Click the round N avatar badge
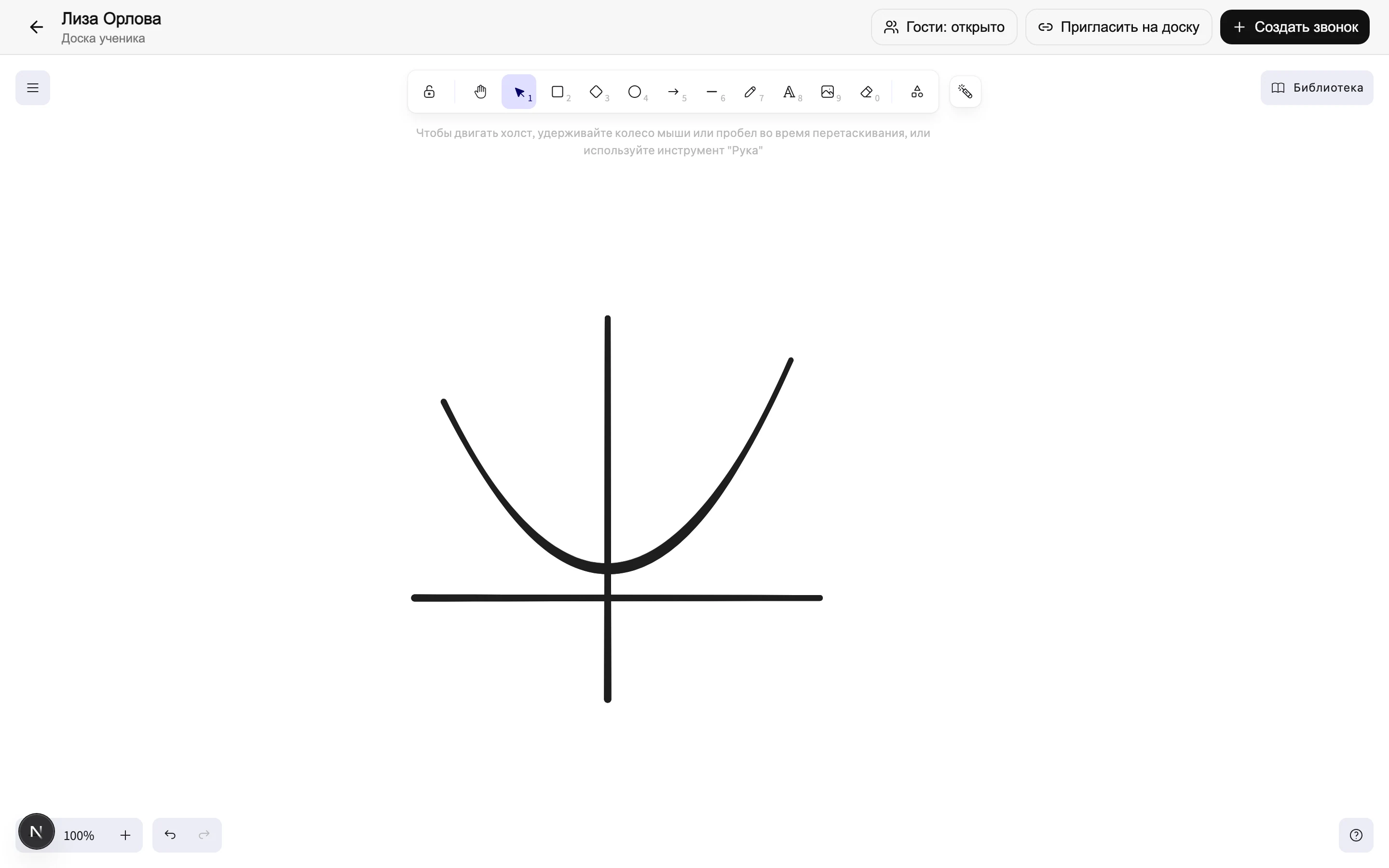This screenshot has width=1389, height=868. point(36,831)
